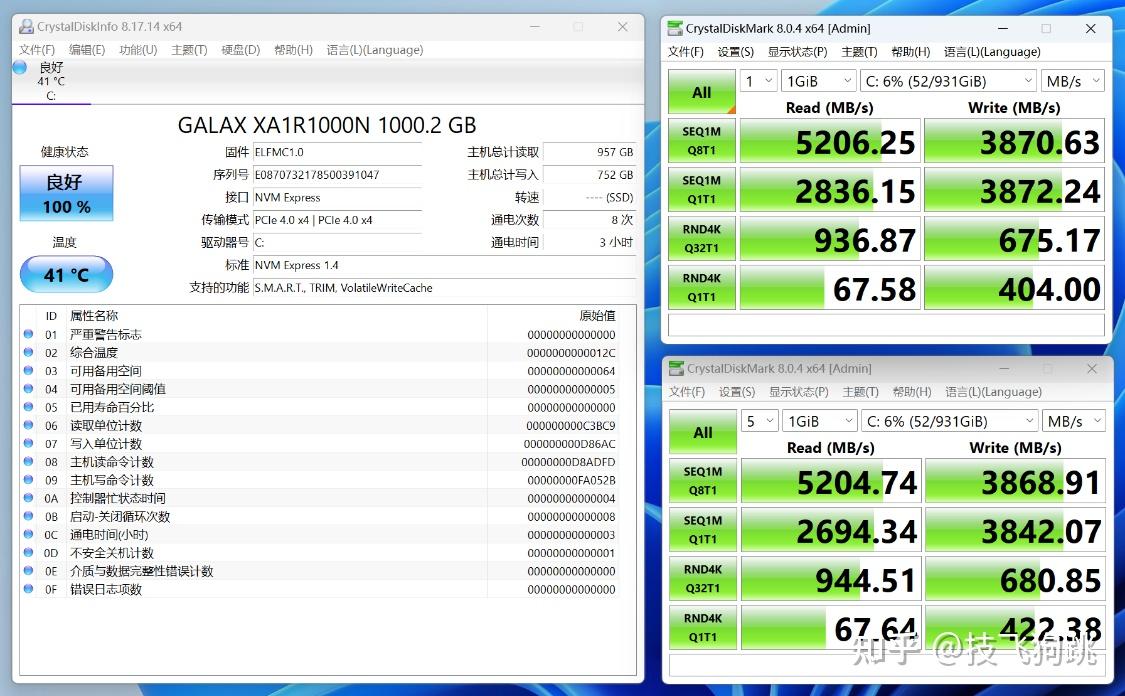The width and height of the screenshot is (1125, 696).
Task: Open the drive selection dropdown showing C: 6%
Action: [948, 80]
